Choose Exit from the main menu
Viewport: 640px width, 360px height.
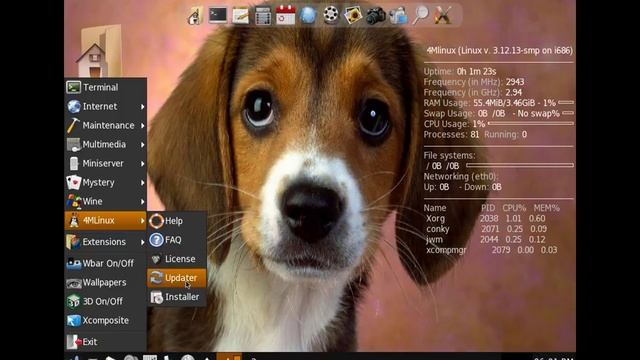105,342
